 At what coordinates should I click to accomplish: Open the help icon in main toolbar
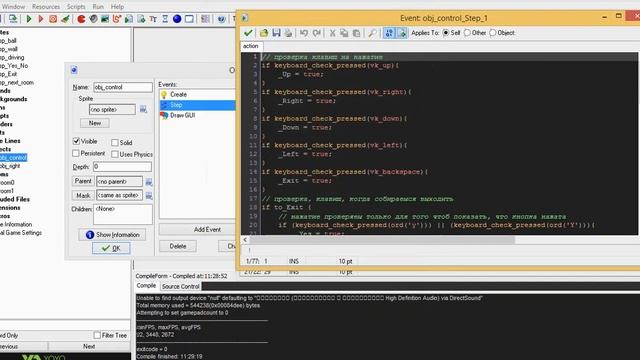click(221, 19)
